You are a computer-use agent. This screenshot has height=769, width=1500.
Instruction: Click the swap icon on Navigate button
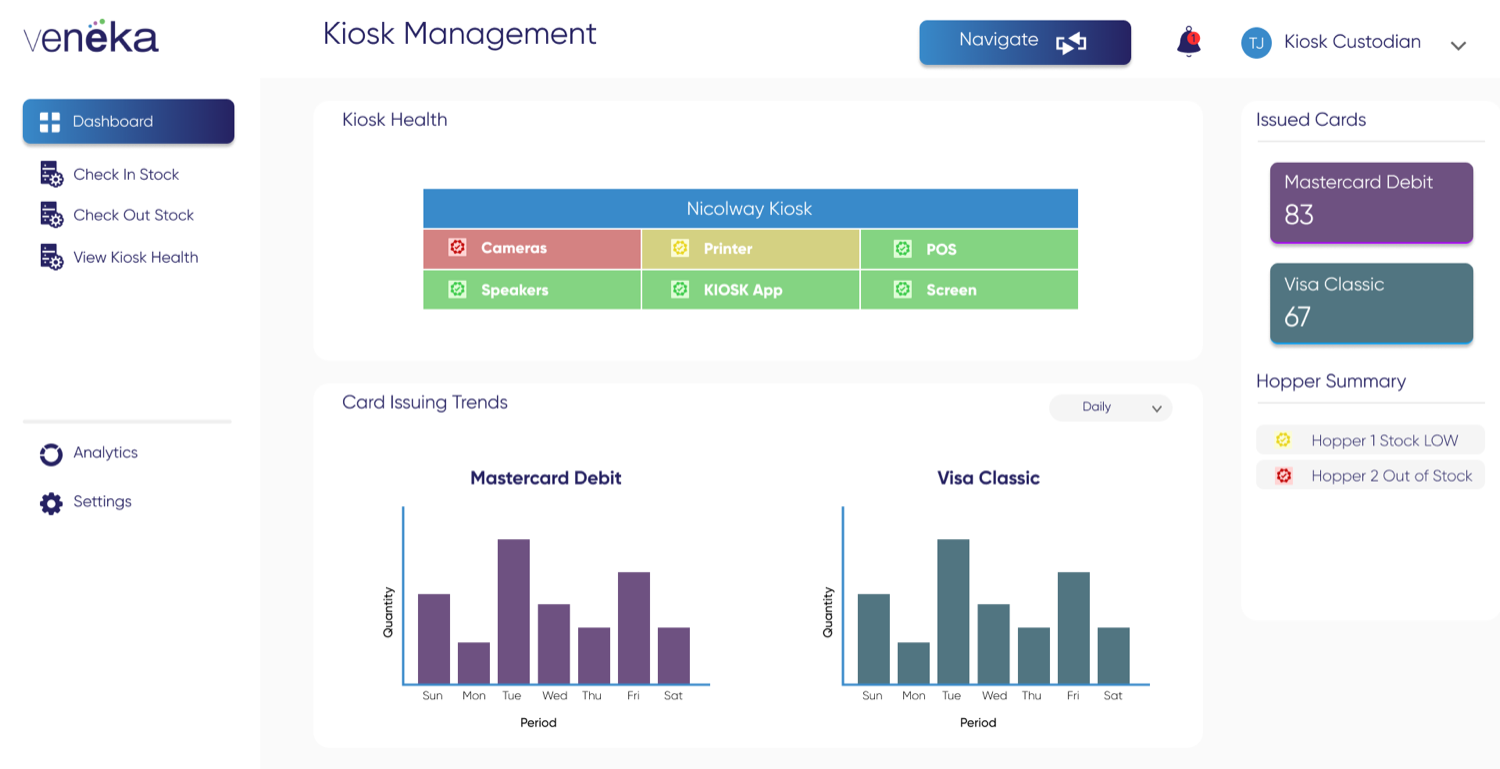(x=1071, y=43)
